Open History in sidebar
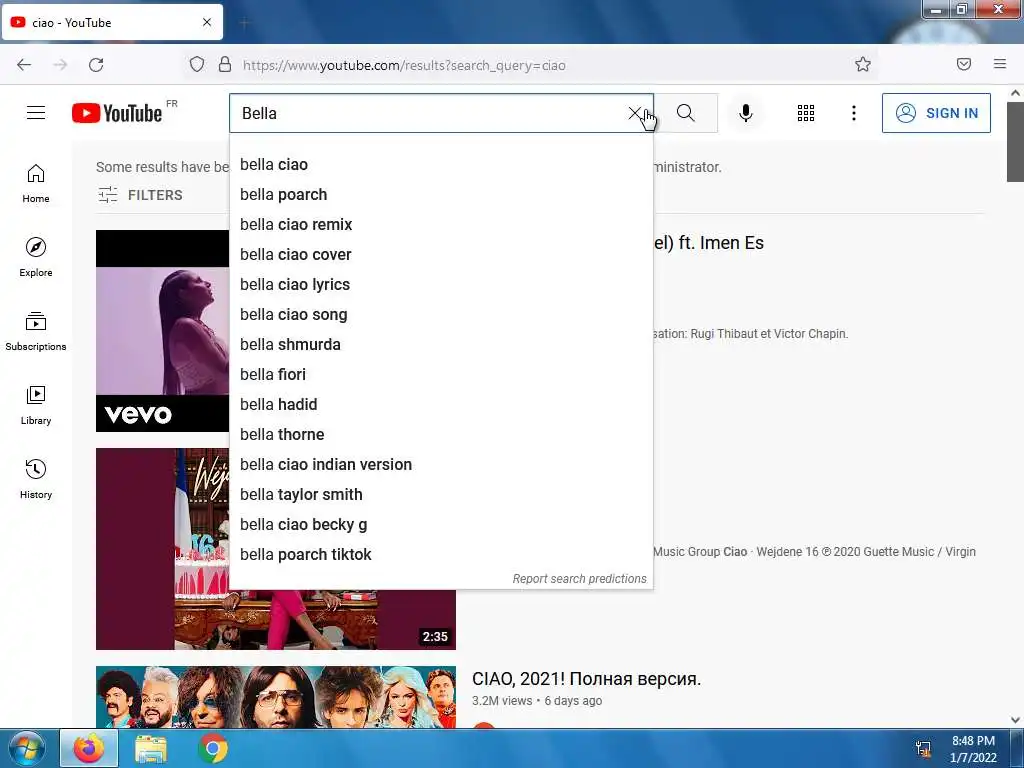 pyautogui.click(x=36, y=479)
